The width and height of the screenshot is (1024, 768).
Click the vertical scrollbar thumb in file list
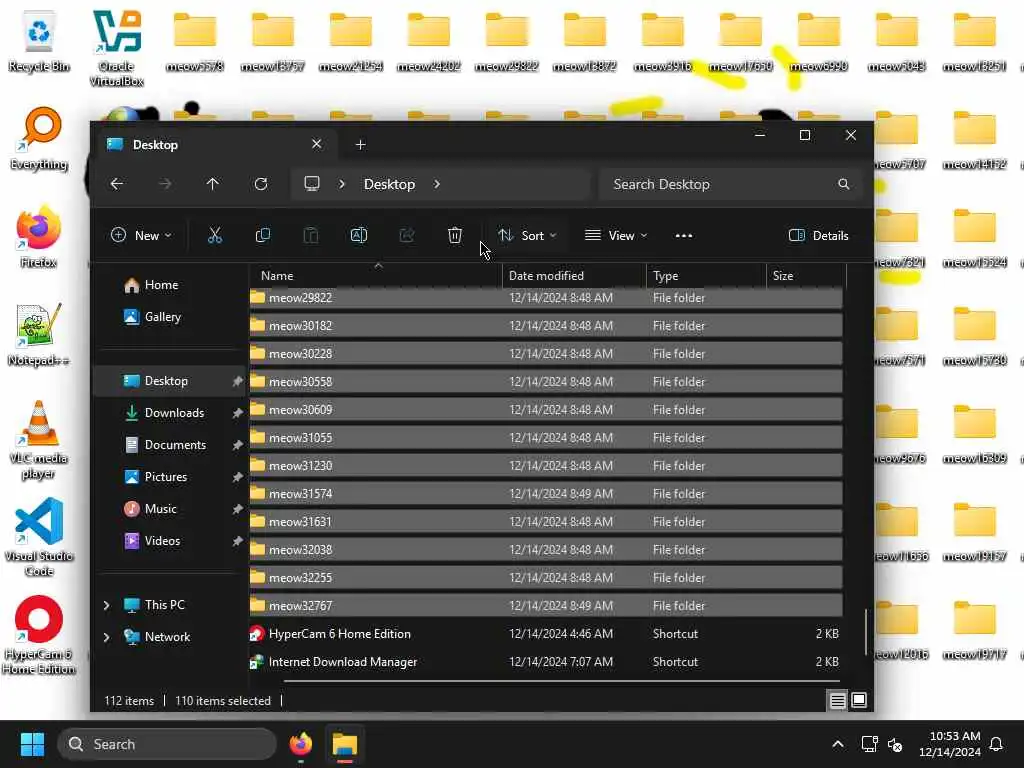(x=867, y=632)
